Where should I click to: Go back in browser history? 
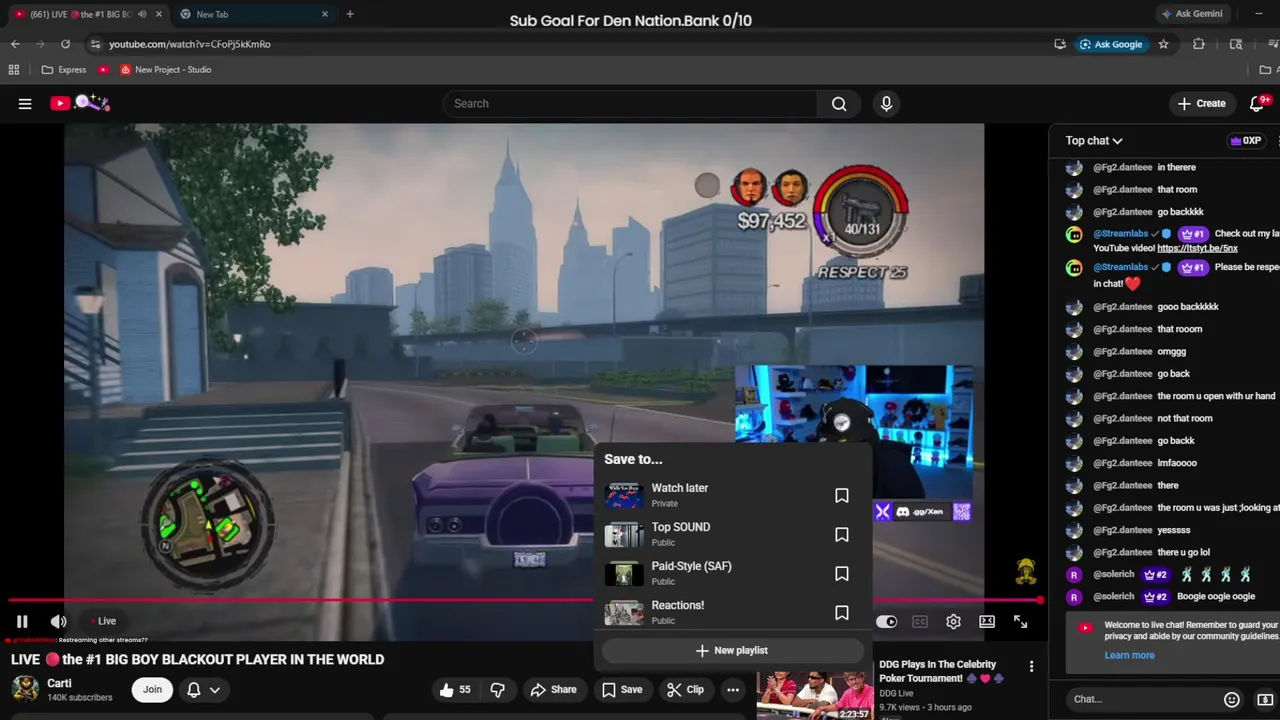(15, 44)
